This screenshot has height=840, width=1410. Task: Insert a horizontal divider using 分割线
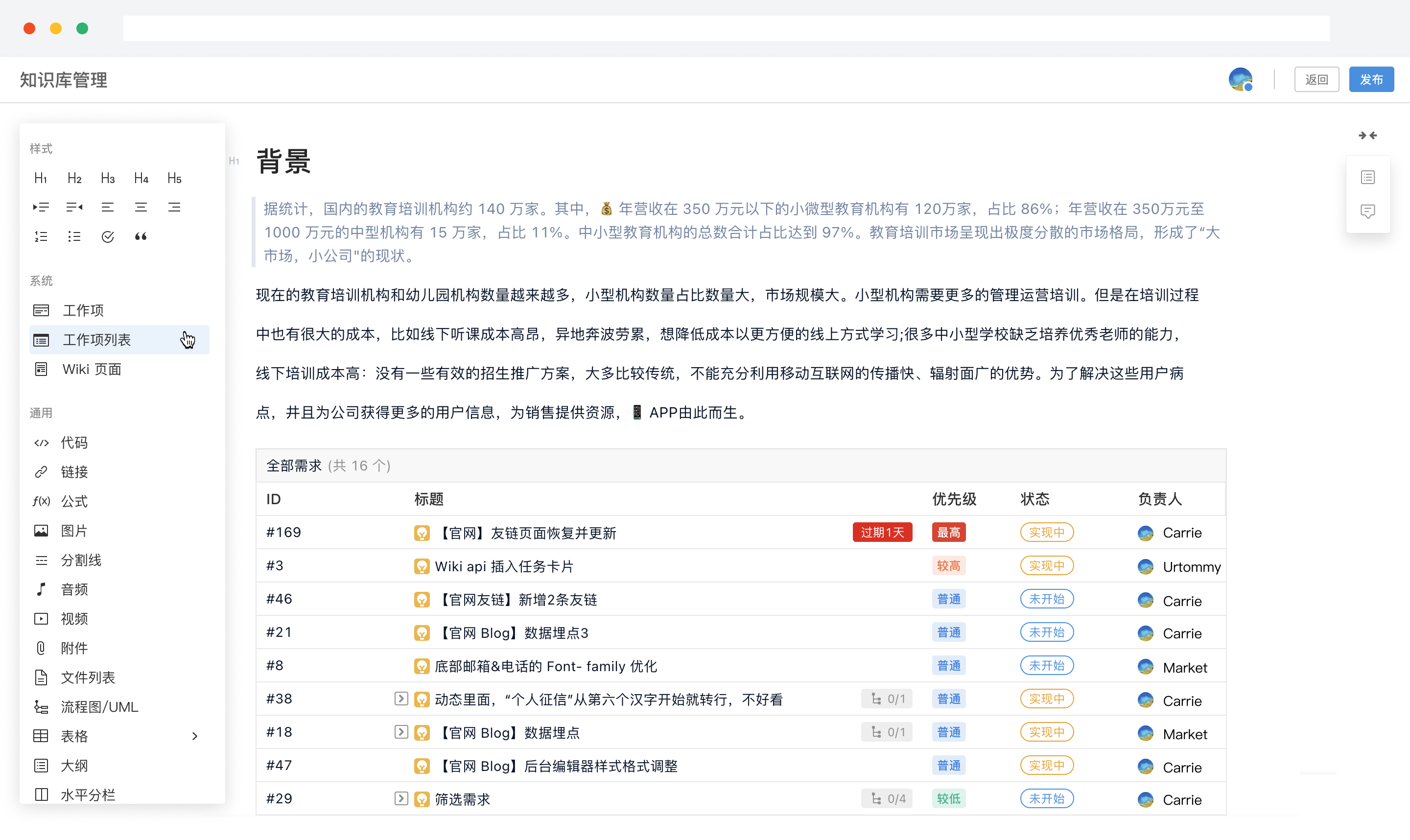[68, 560]
